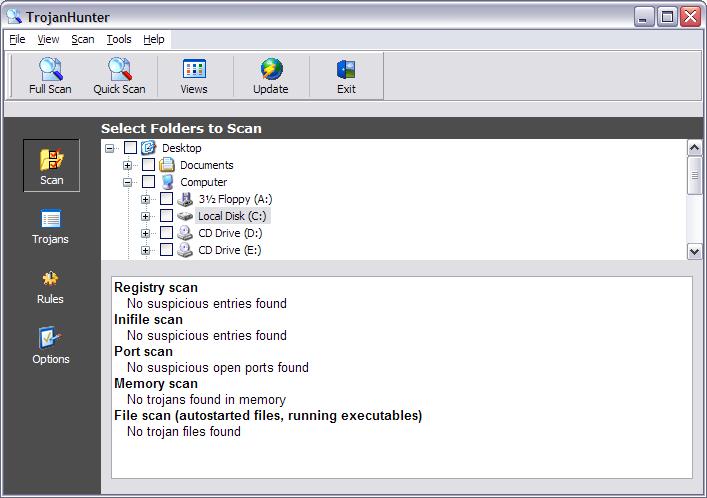
Task: Select the 3½ Floppy (A:) label
Action: [235, 199]
